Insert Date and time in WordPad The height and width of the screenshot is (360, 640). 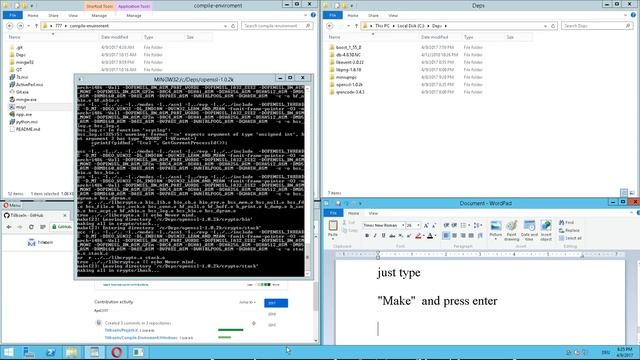tap(529, 230)
